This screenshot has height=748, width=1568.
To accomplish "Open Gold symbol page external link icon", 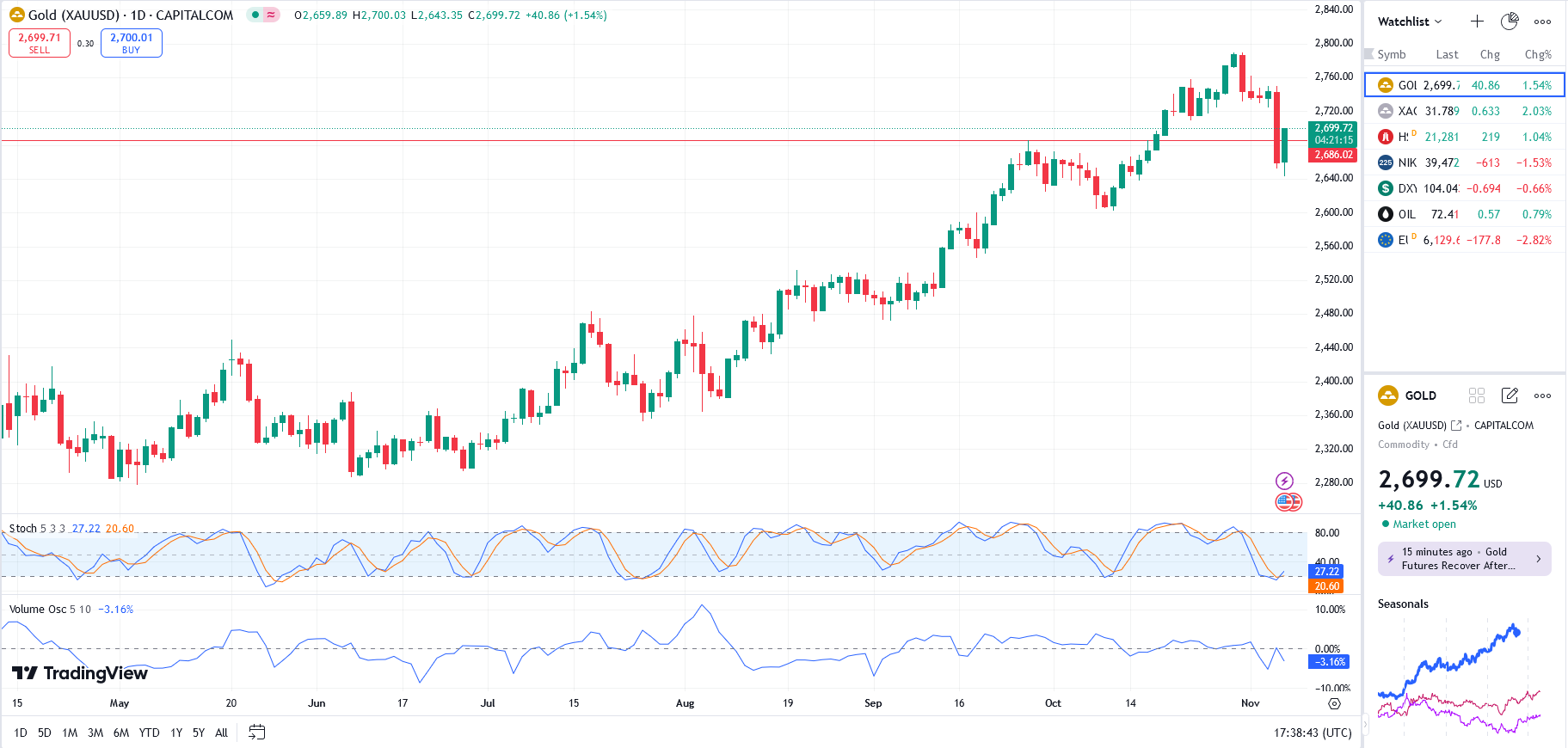I will [1456, 426].
